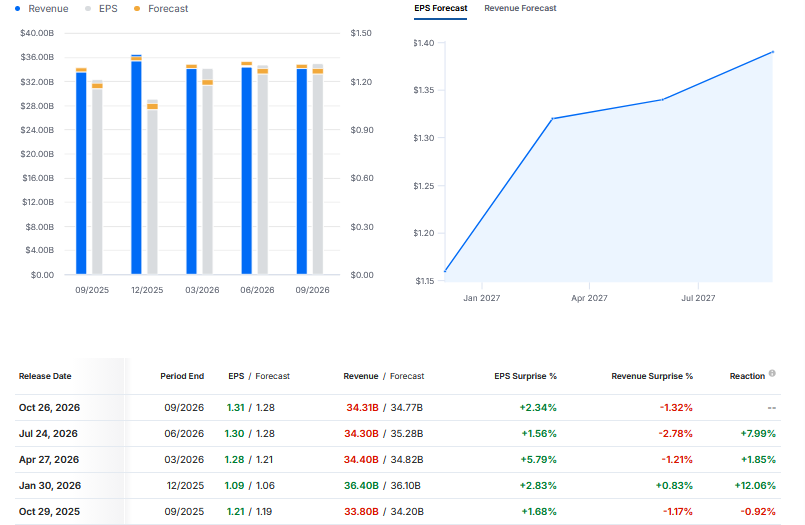Screen dimensions: 805x525
Task: Click the Jan 2027 axis label
Action: (x=482, y=298)
